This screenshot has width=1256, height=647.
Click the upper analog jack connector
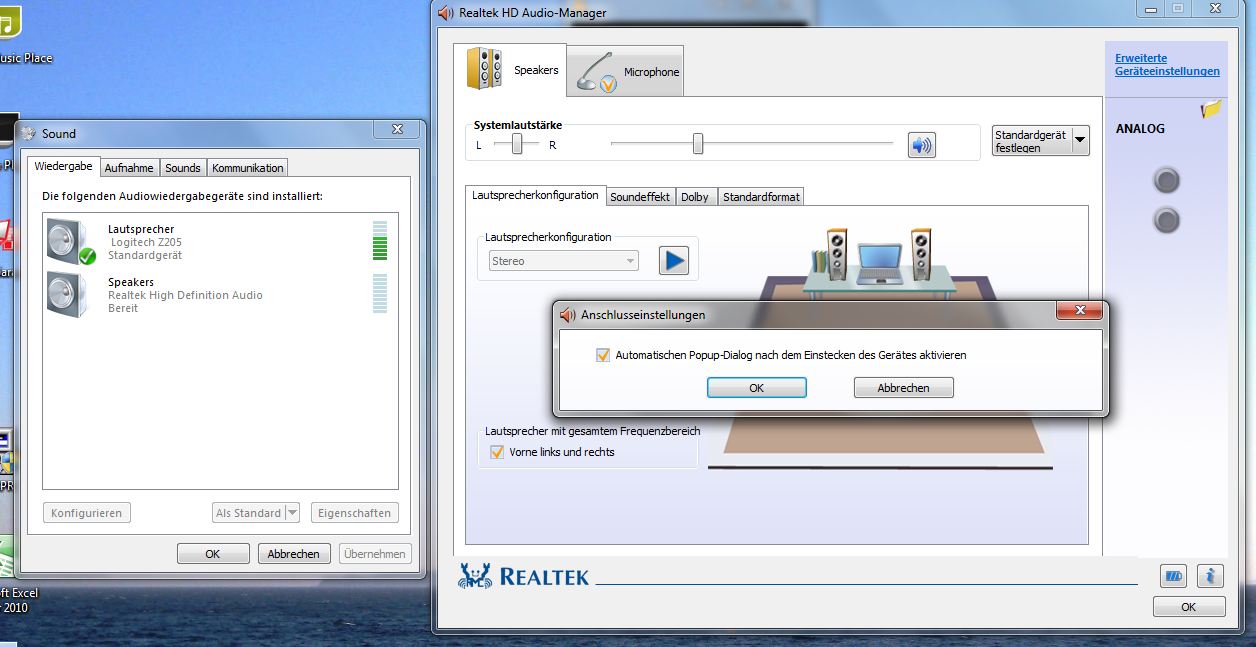point(1166,180)
